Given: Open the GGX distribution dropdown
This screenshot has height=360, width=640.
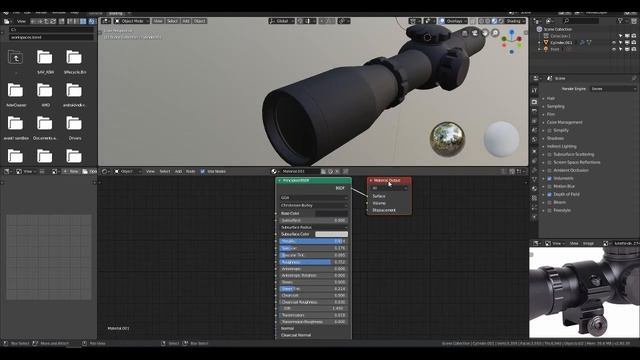Looking at the screenshot, I should (x=314, y=198).
